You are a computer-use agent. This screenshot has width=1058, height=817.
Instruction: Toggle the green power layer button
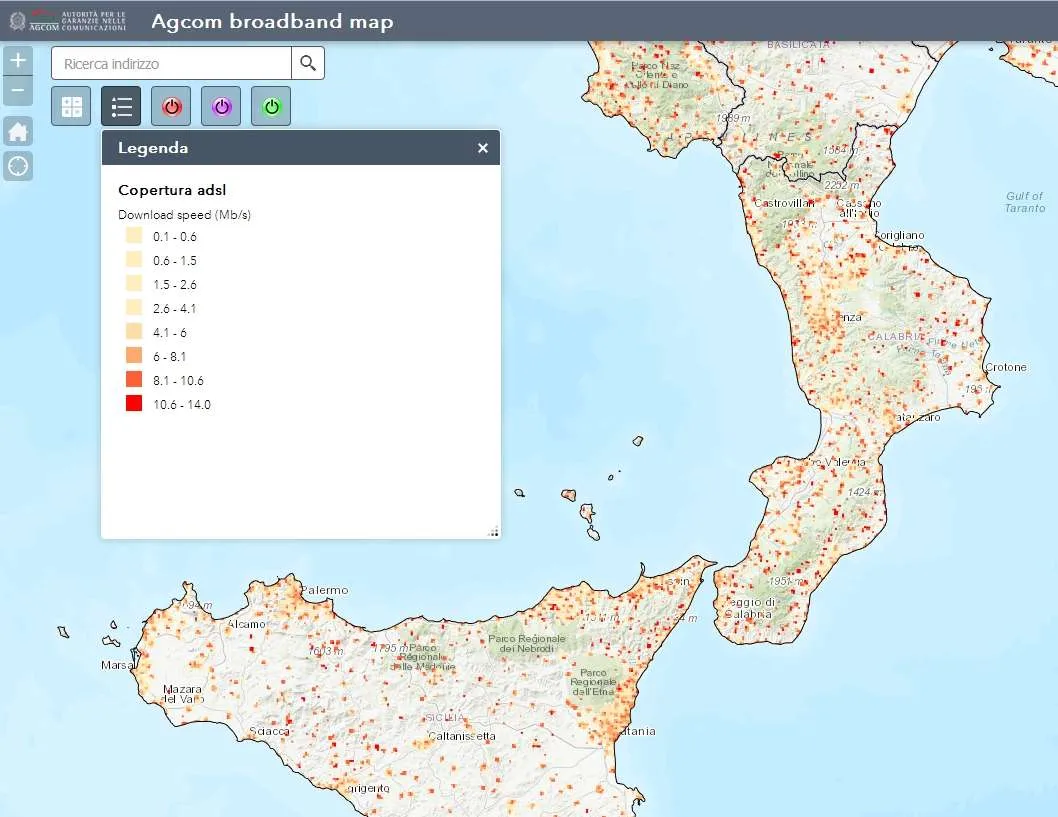pos(271,106)
